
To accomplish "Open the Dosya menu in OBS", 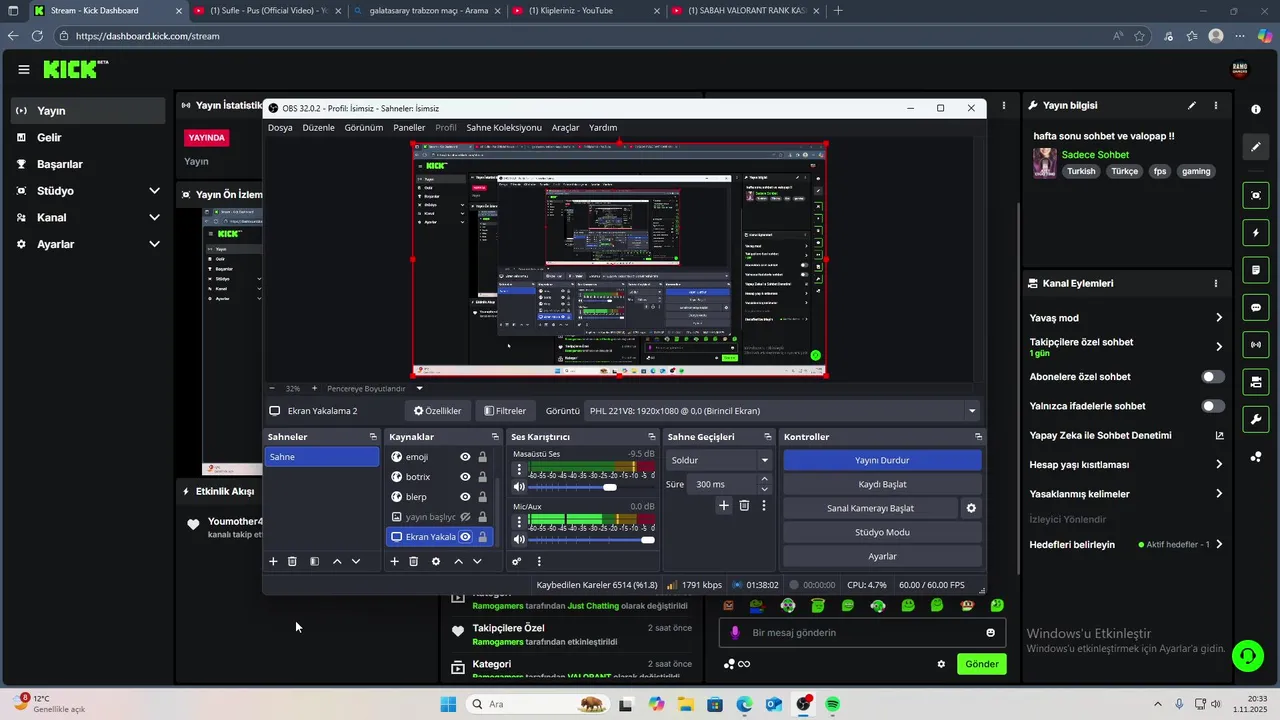I will pos(280,128).
